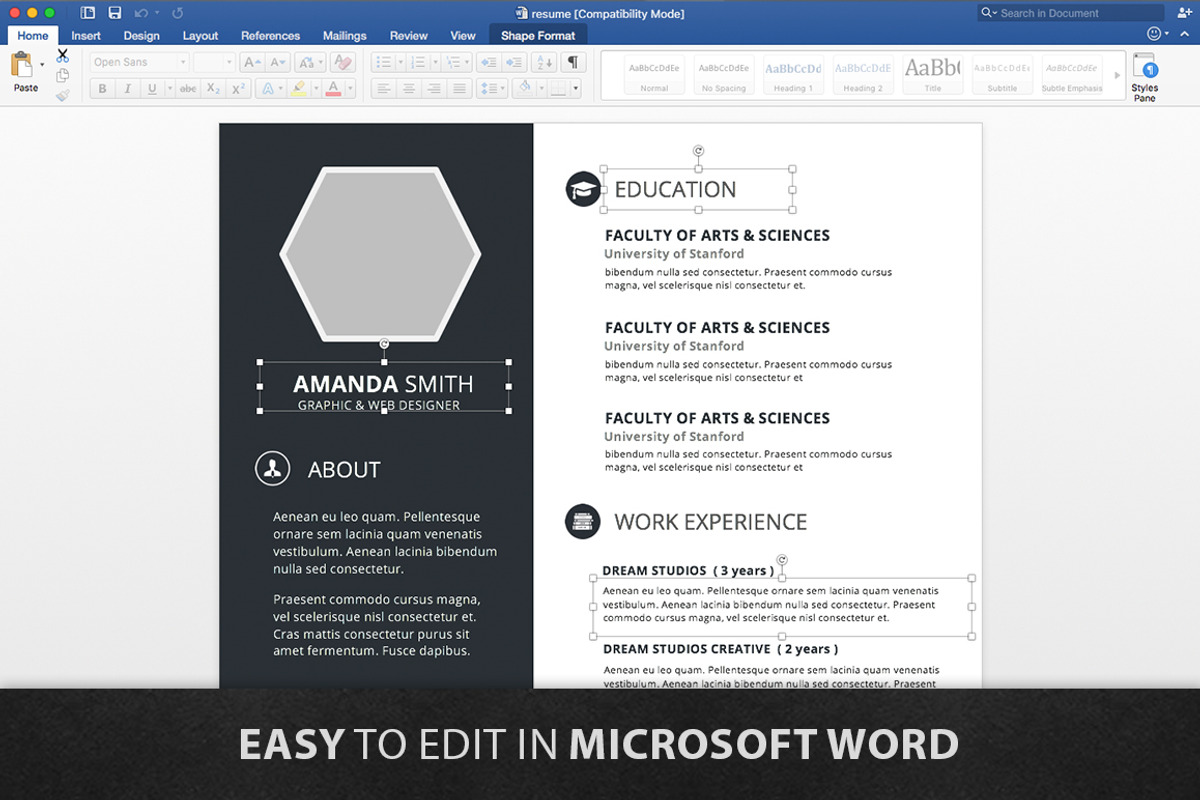Viewport: 1200px width, 800px height.
Task: Click the red font color button
Action: (334, 89)
